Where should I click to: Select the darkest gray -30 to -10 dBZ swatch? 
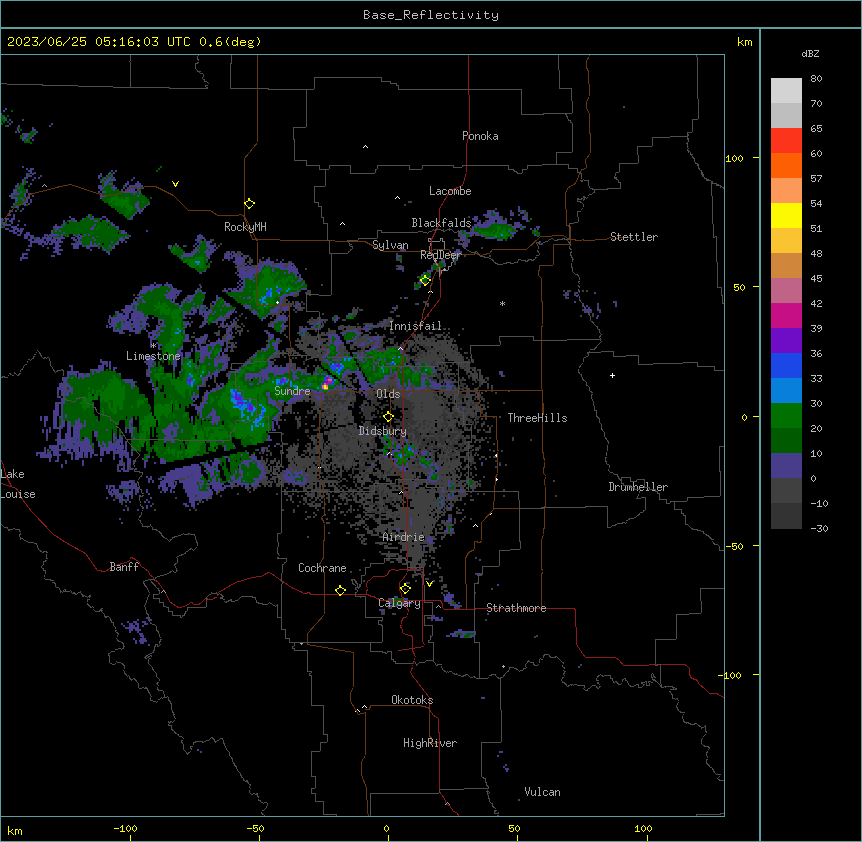[x=786, y=516]
